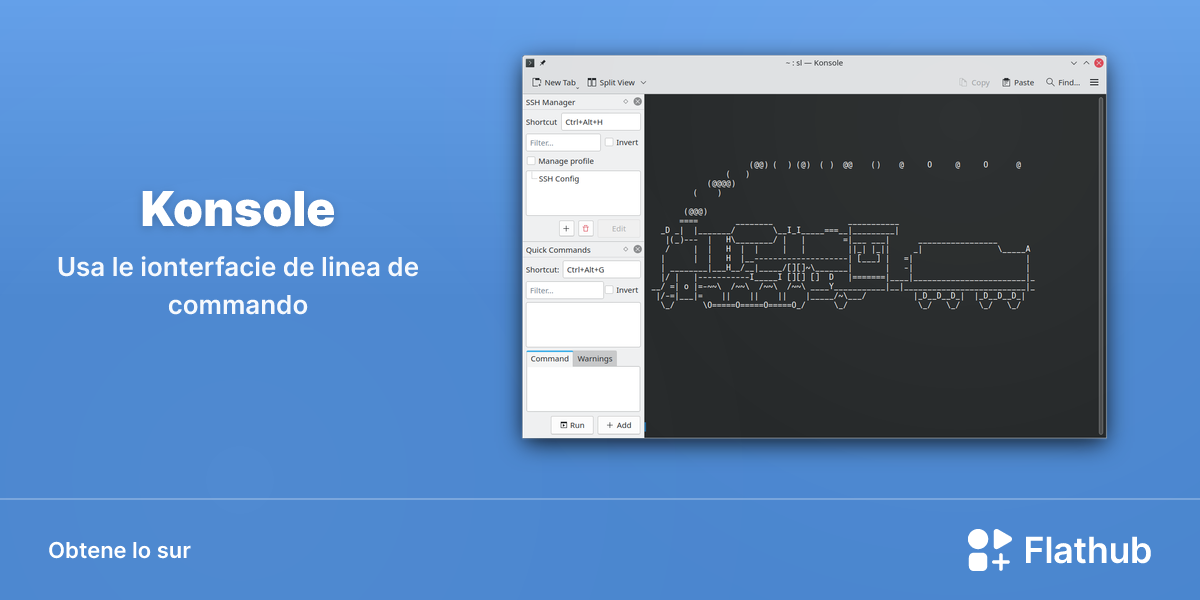Click the terminal vertical scrollbar
This screenshot has height=600, width=1200.
coord(1102,265)
